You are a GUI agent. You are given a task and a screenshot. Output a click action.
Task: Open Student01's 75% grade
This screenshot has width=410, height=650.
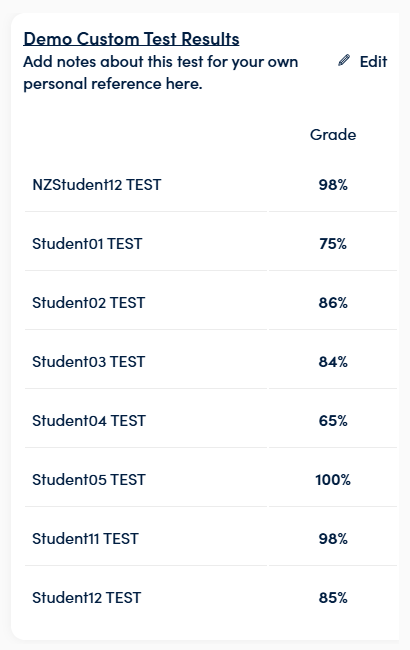tap(333, 243)
